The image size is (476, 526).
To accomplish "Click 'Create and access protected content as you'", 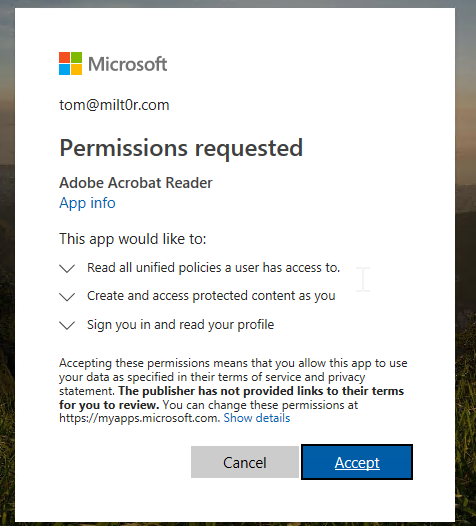I will click(211, 296).
